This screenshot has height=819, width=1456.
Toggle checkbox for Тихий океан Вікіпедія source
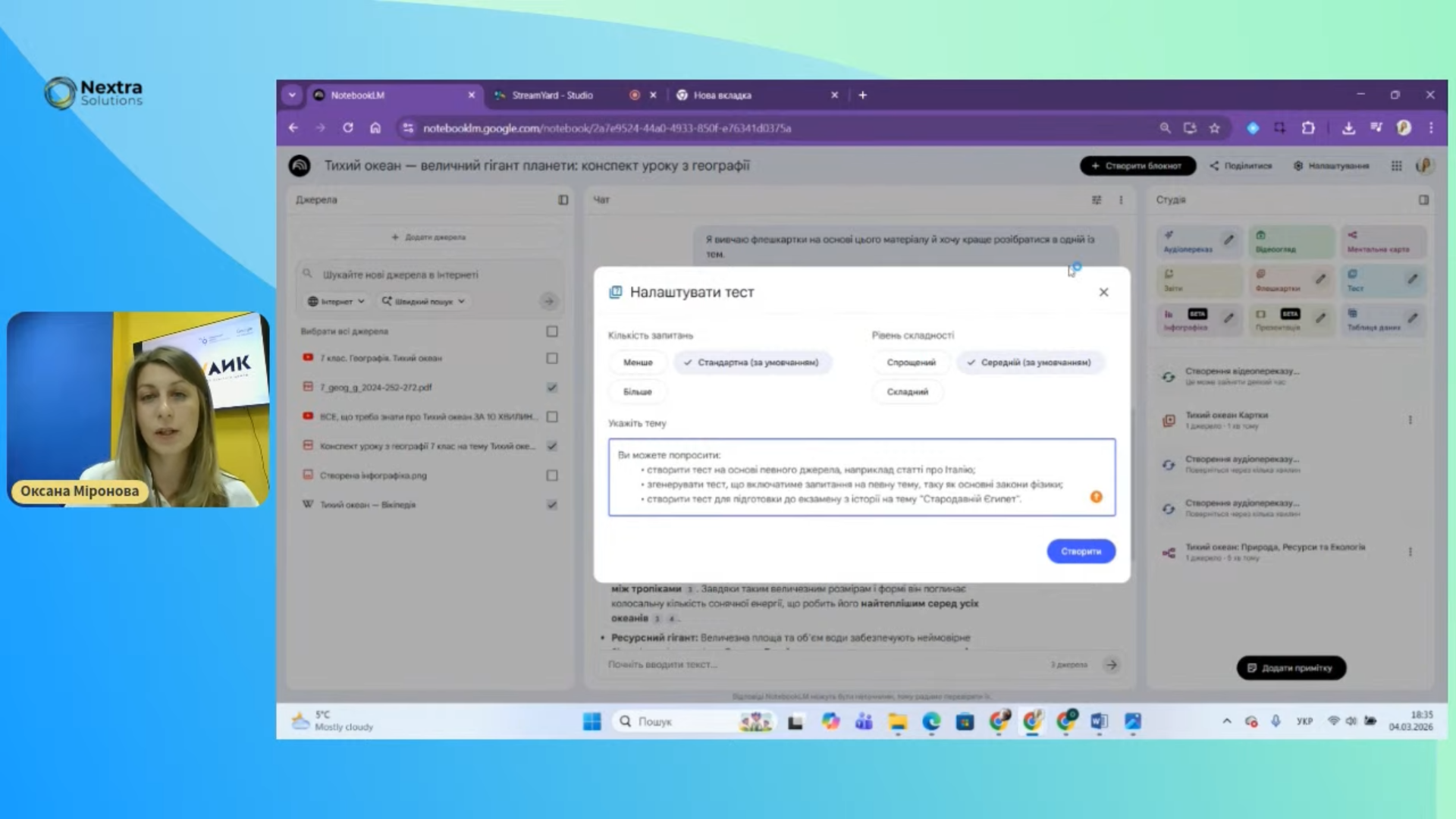point(552,504)
